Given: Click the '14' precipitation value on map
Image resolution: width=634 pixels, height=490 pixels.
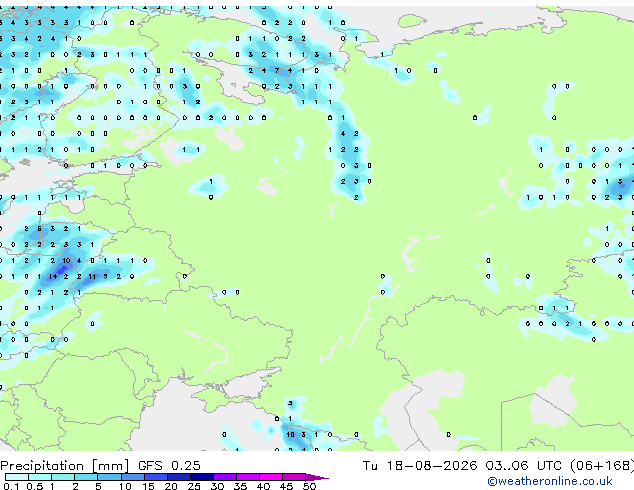Looking at the screenshot, I should pos(53,277).
